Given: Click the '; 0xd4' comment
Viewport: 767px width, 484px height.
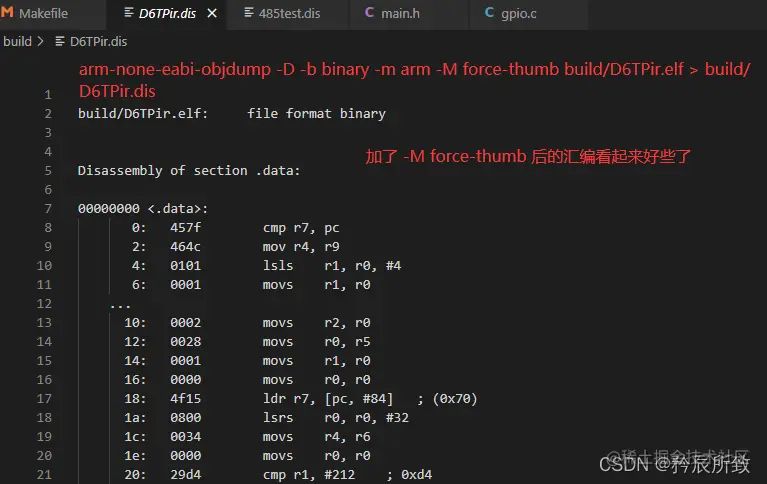Looking at the screenshot, I should point(409,474).
